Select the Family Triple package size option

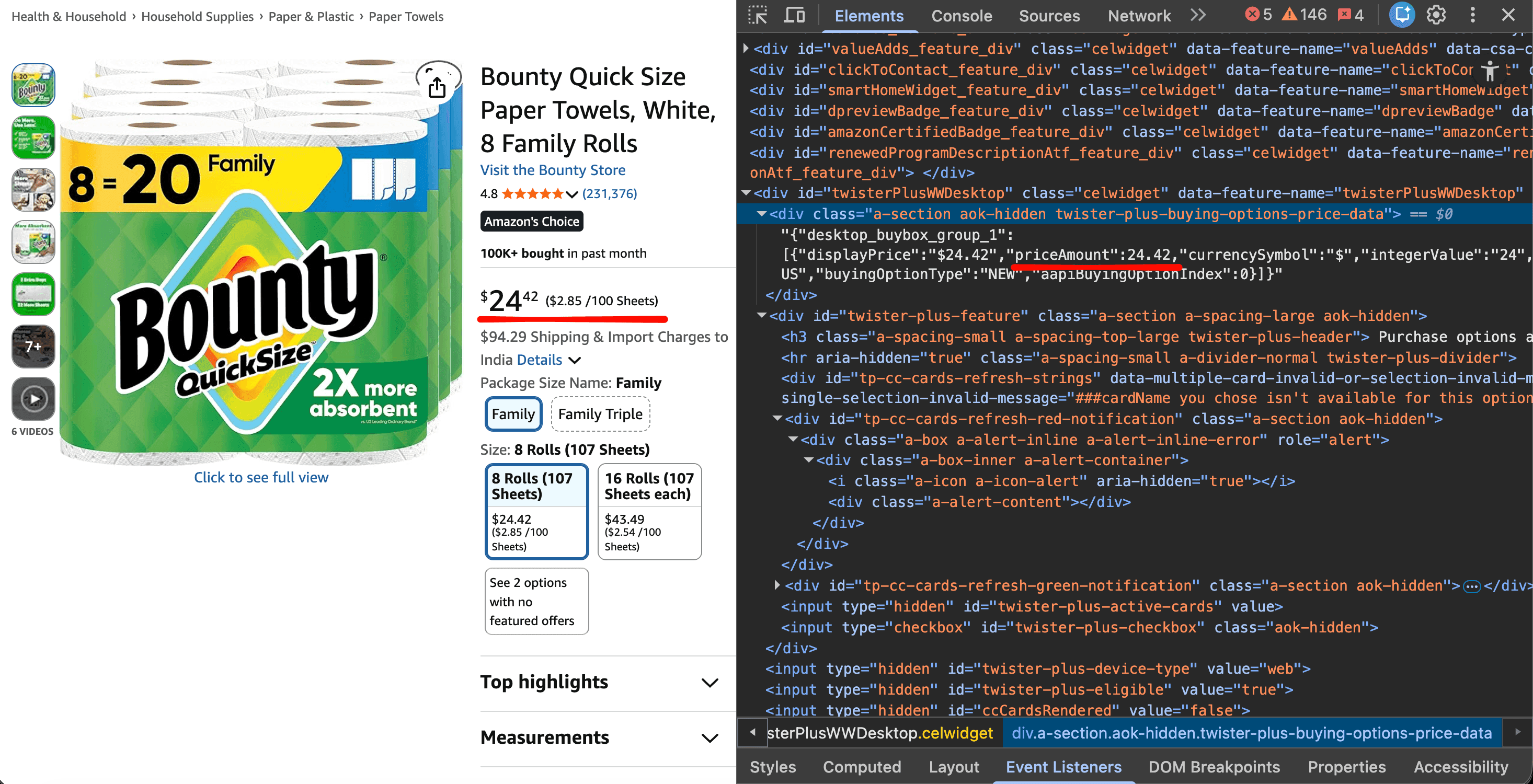pos(600,414)
